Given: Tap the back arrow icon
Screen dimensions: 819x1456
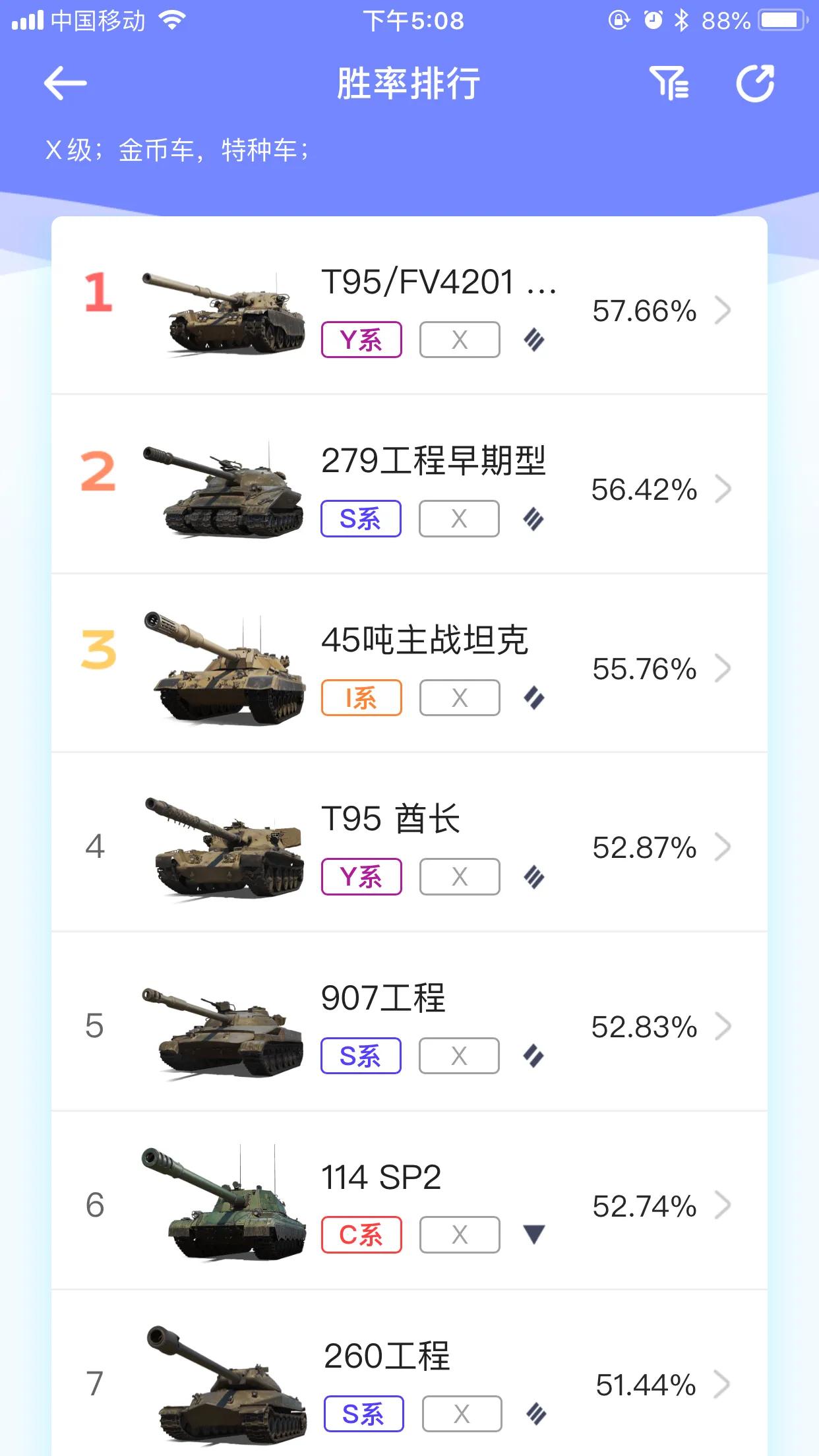Looking at the screenshot, I should point(65,84).
